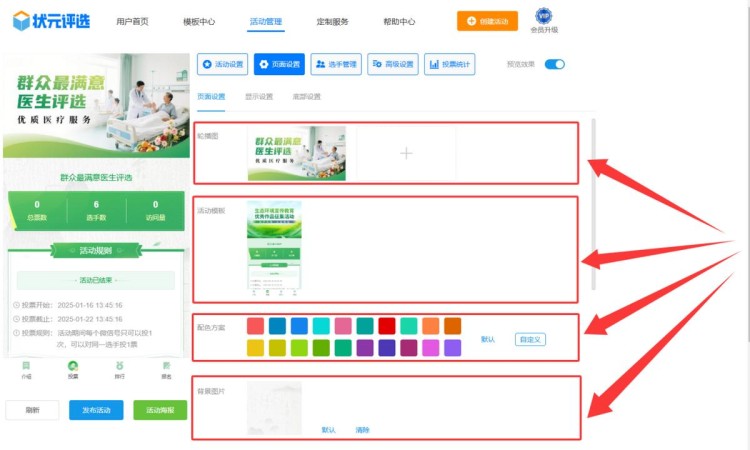This screenshot has width=750, height=450.
Task: Click the VIP 会员升级 badge icon
Action: pos(543,16)
